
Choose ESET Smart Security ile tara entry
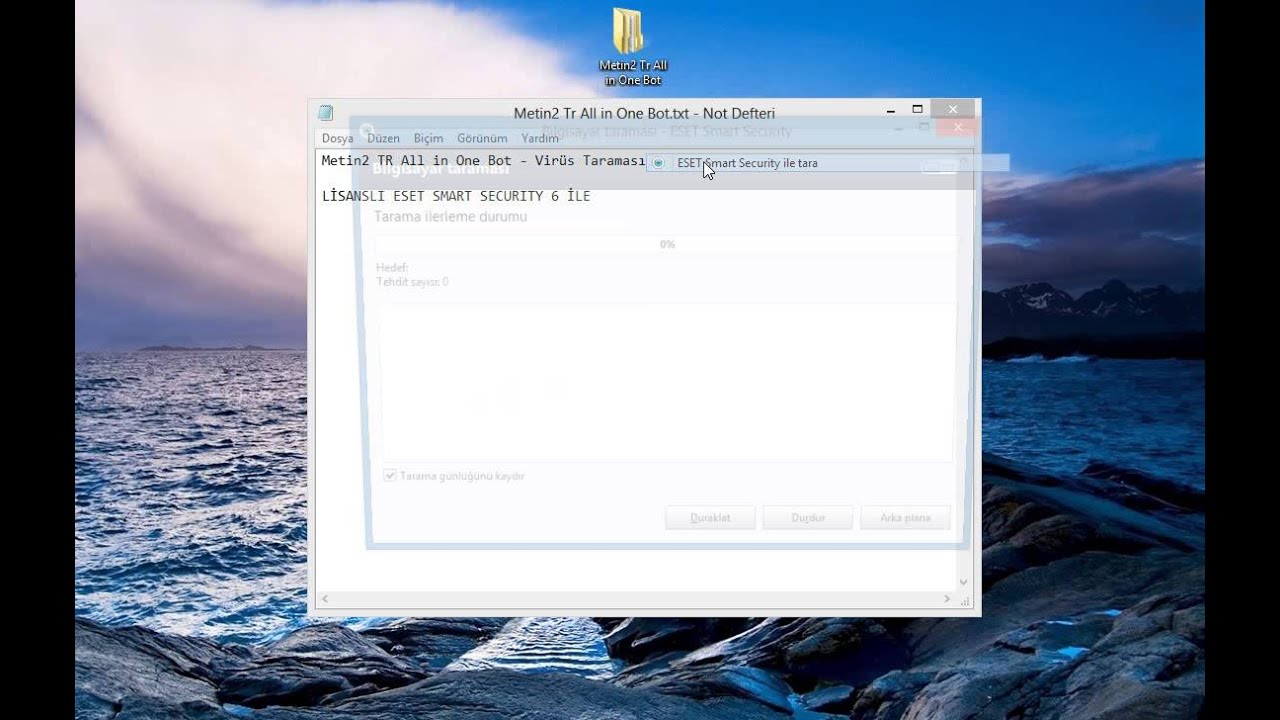click(x=827, y=163)
